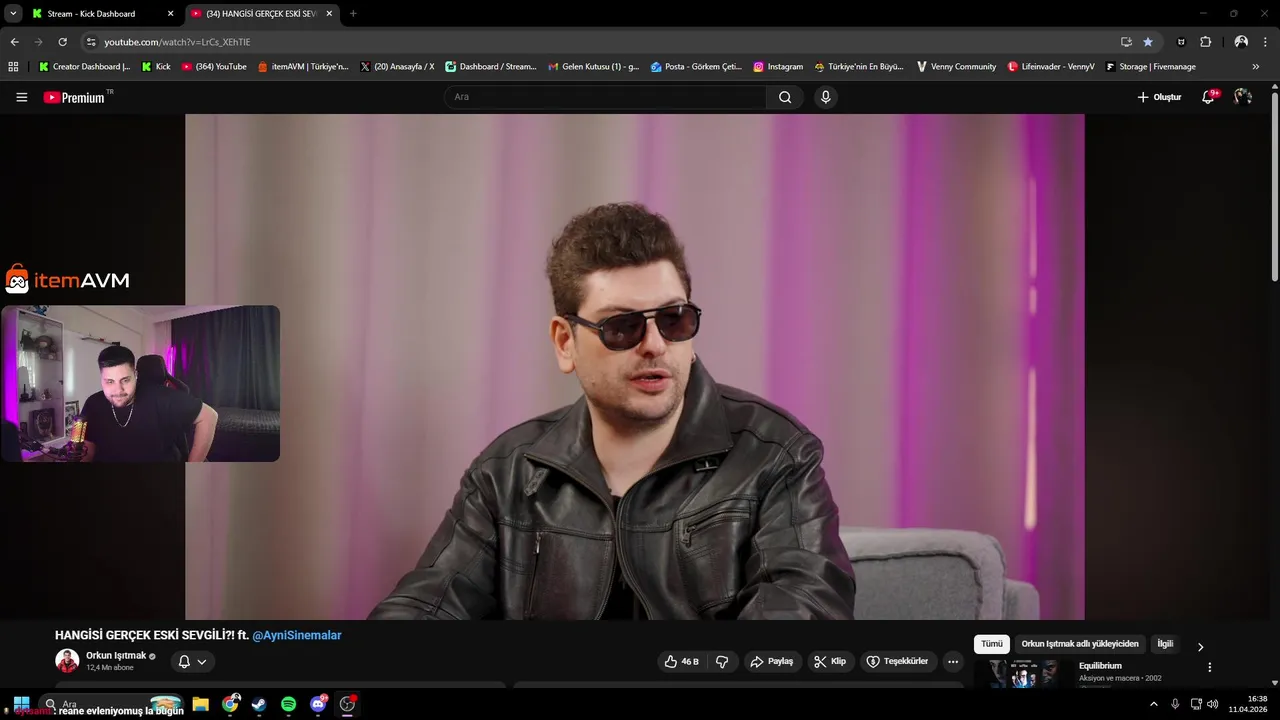This screenshot has height=720, width=1280.
Task: Open Chrome tab search dropdown arrow
Action: point(13,14)
